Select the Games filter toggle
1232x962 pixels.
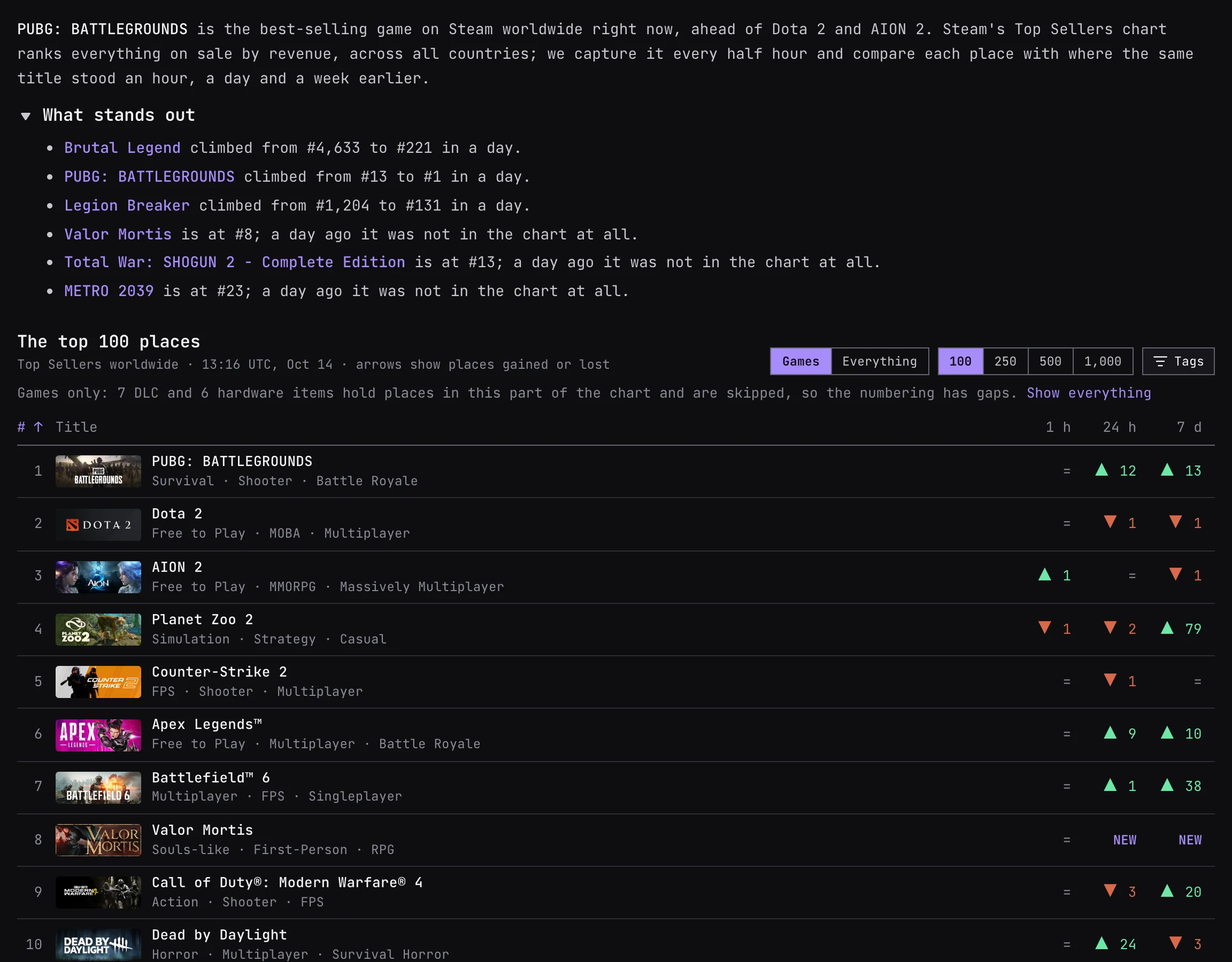[x=800, y=361]
